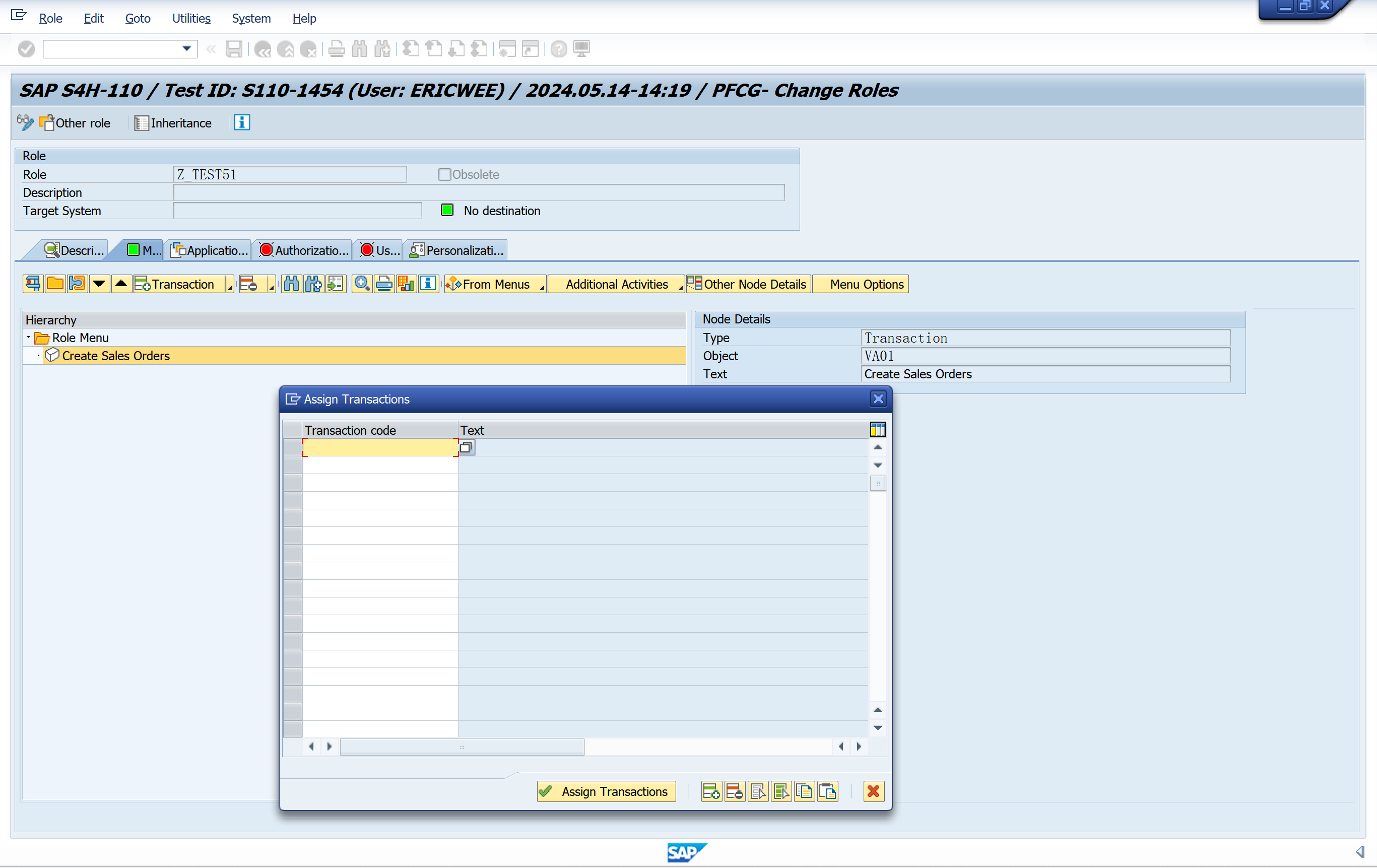Open the table column settings icon
Screen dimensions: 1377x868
(x=877, y=429)
